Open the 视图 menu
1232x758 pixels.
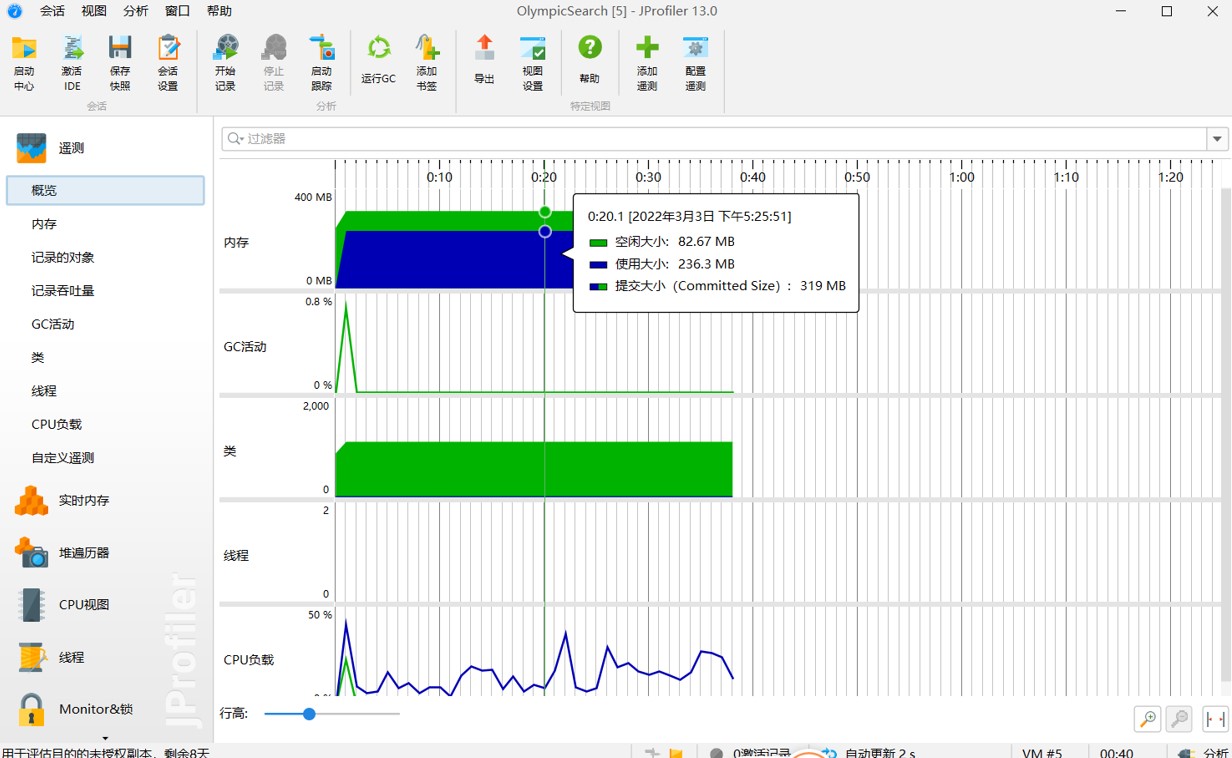tap(94, 11)
